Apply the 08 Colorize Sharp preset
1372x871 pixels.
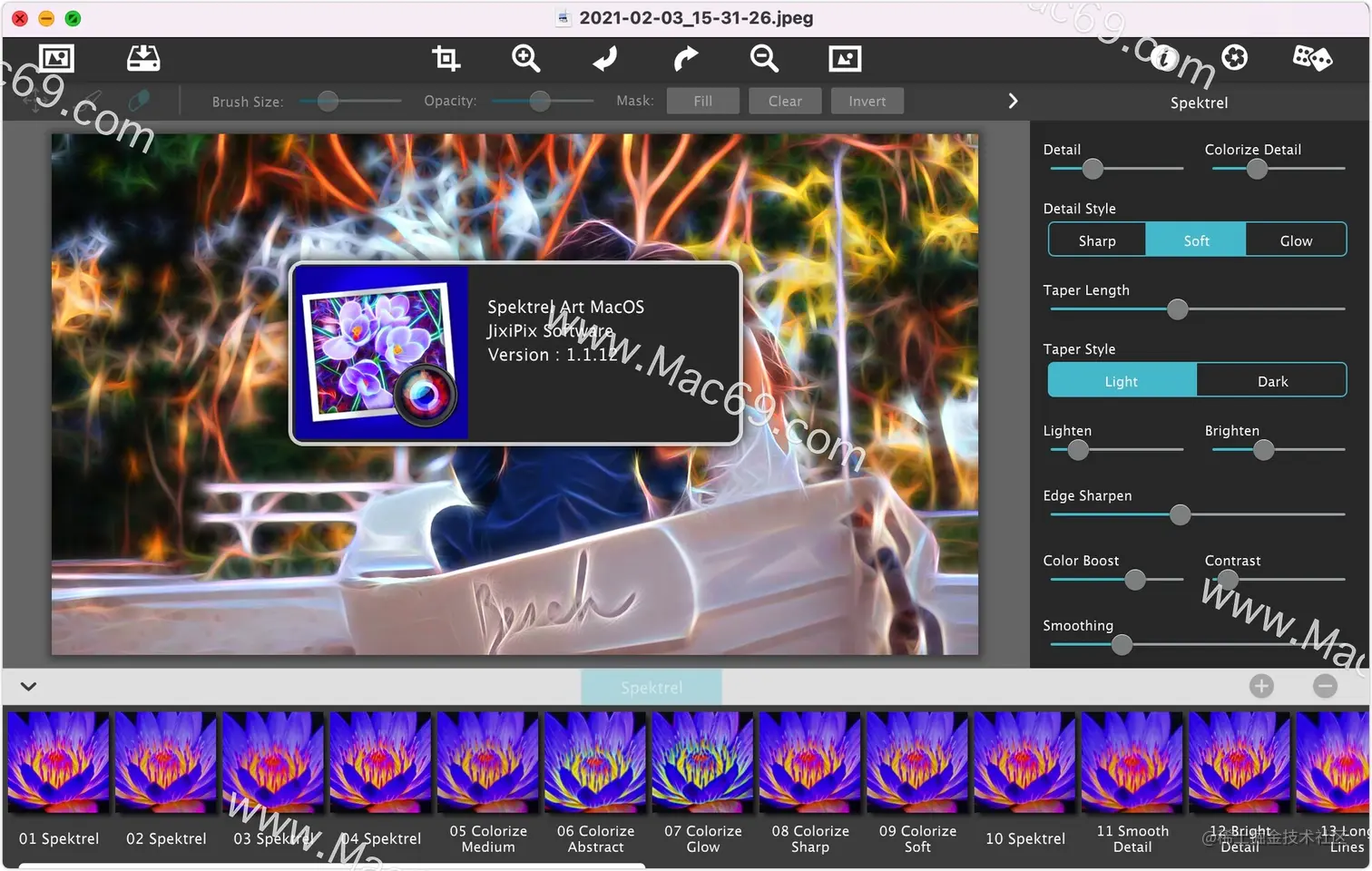coord(809,762)
